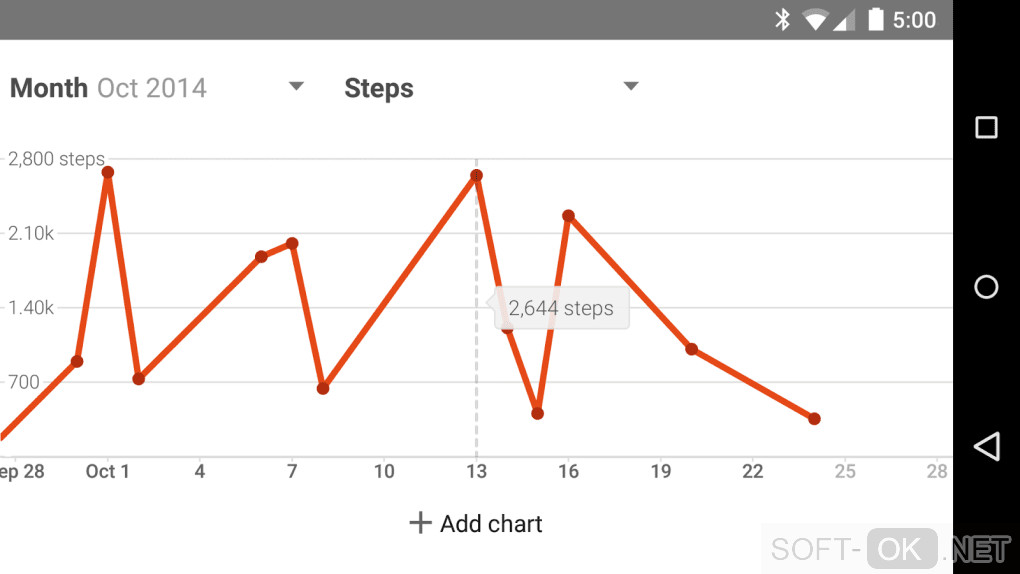Screen dimensions: 1020x574
Task: Click the Add chart button
Action: [476, 523]
